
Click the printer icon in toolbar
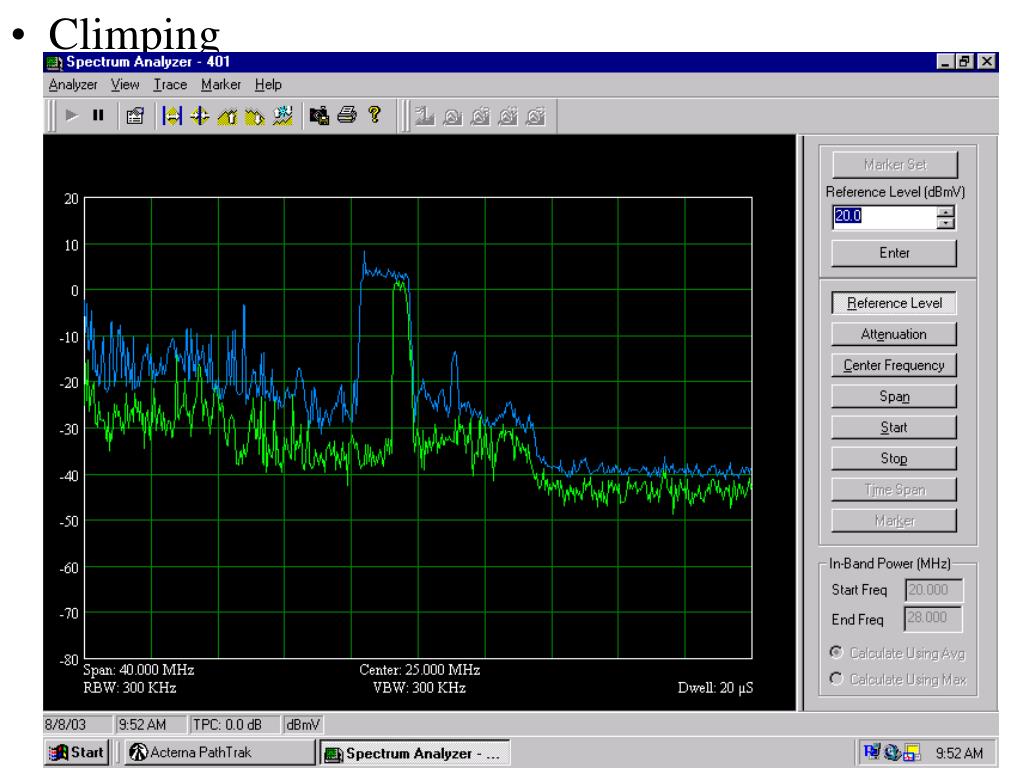[x=347, y=116]
